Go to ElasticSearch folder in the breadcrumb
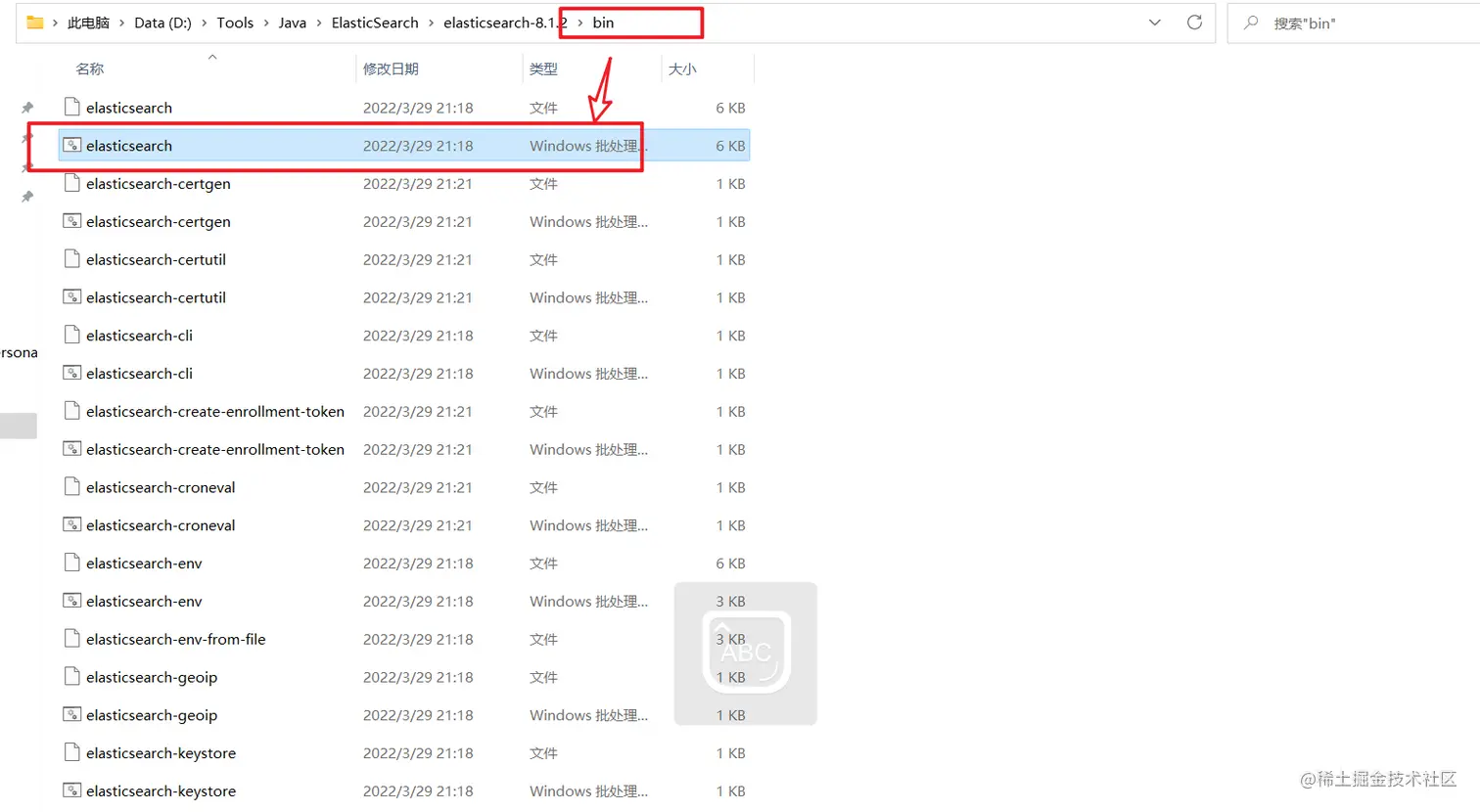 click(375, 23)
